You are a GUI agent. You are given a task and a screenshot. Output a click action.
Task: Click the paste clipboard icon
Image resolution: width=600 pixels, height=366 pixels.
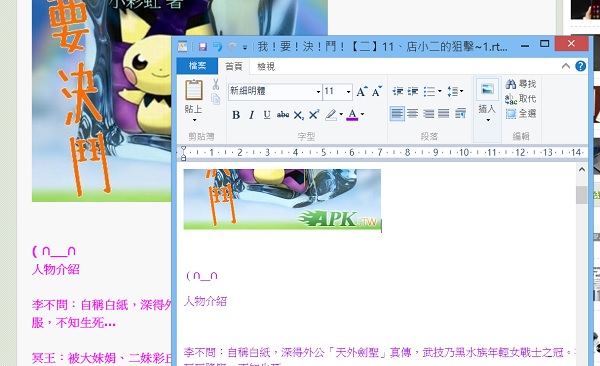click(x=194, y=90)
